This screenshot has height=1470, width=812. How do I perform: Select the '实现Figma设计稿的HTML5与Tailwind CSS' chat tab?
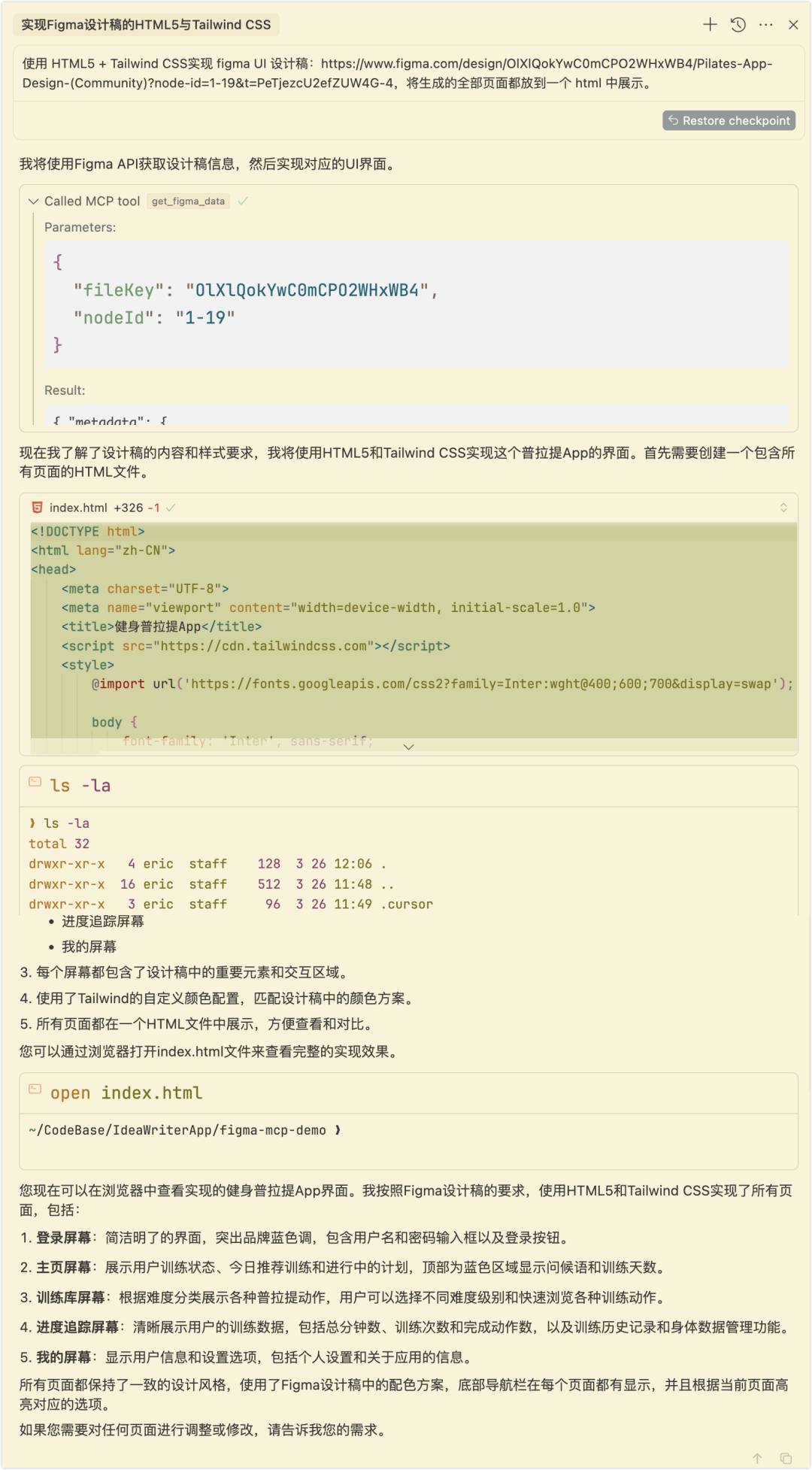[x=146, y=25]
